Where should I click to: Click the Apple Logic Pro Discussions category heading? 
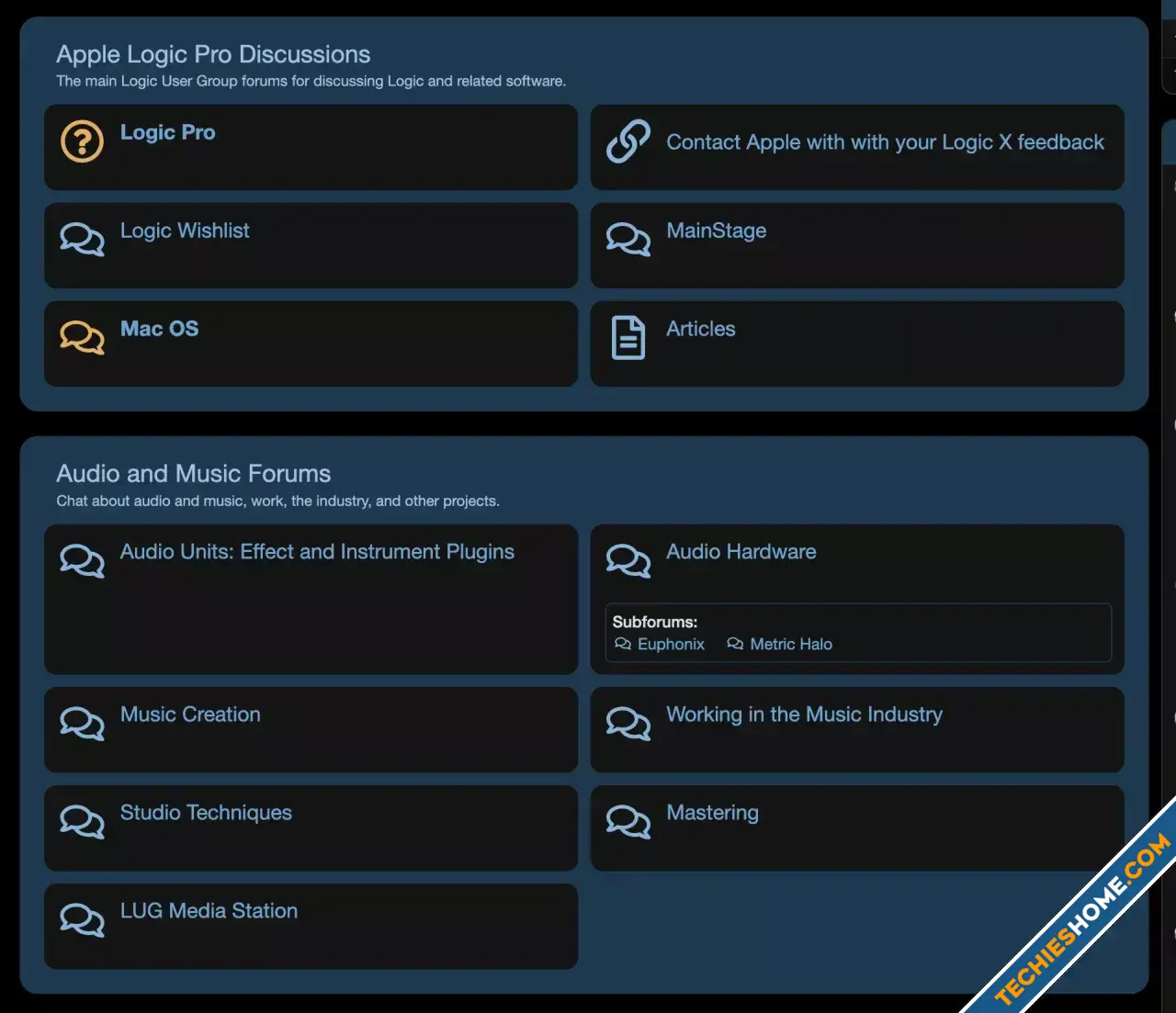click(213, 54)
